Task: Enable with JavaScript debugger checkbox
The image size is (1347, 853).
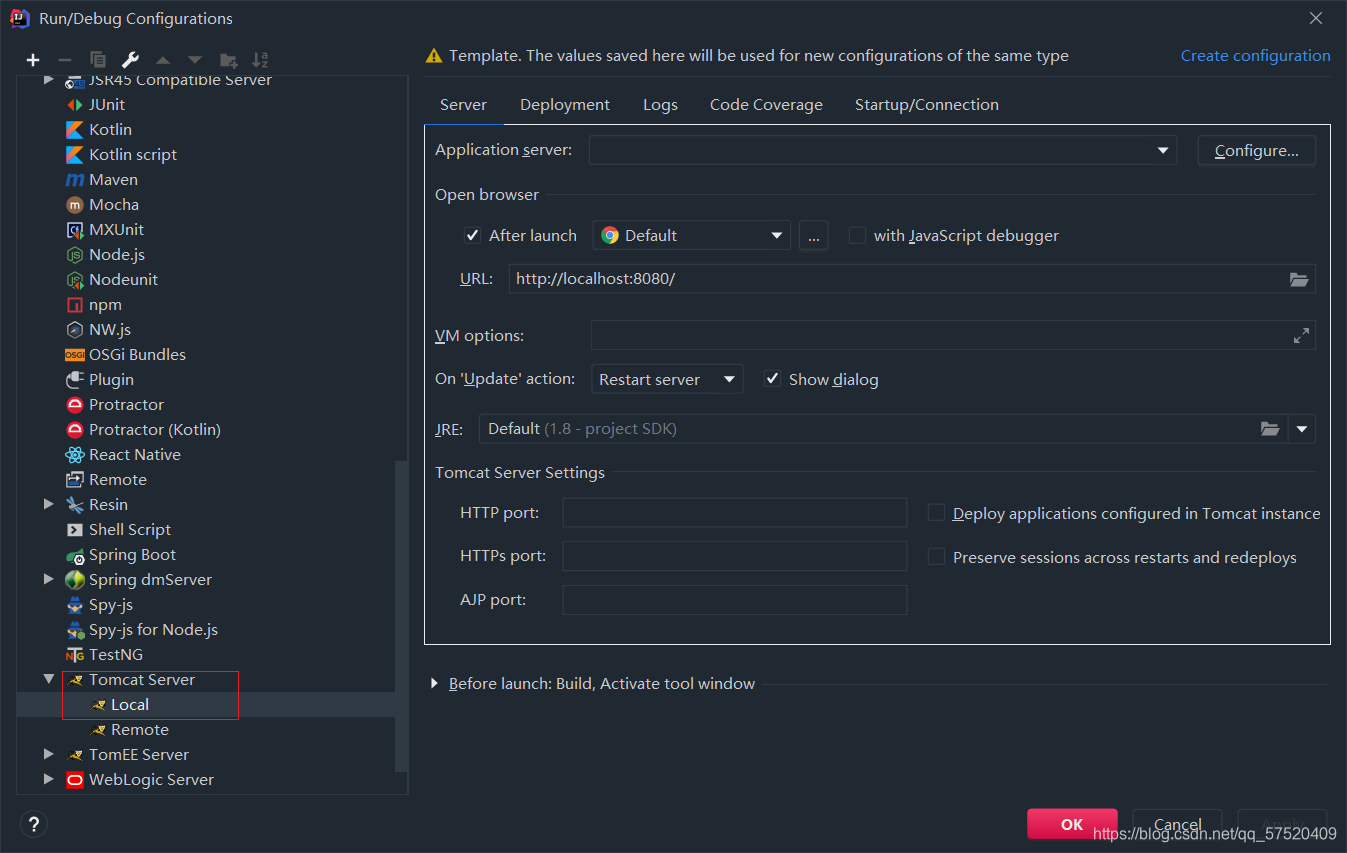Action: [857, 236]
